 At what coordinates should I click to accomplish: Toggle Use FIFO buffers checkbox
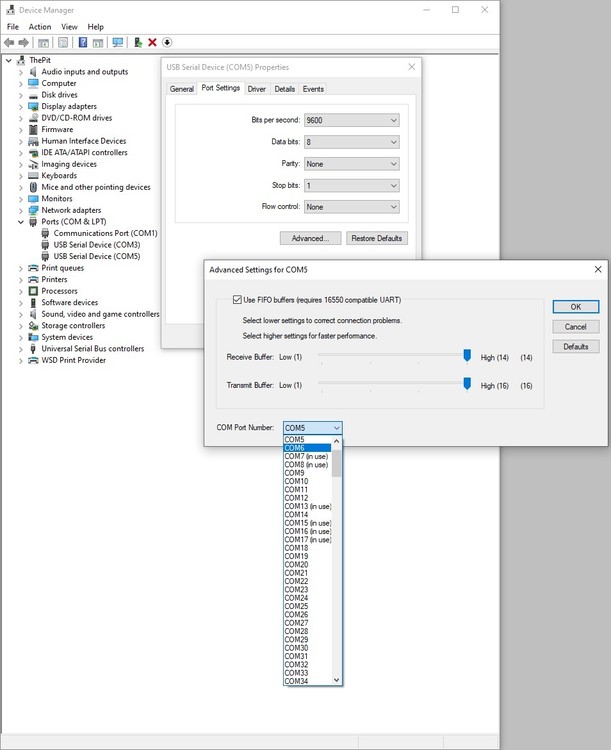(237, 299)
